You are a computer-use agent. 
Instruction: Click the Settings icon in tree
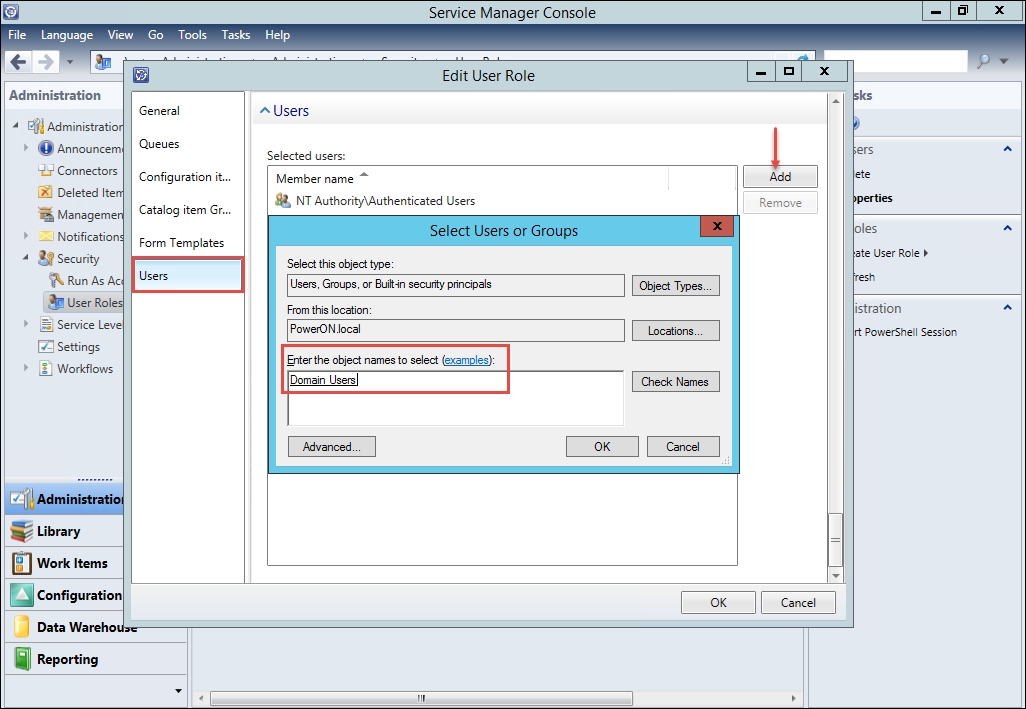click(46, 346)
